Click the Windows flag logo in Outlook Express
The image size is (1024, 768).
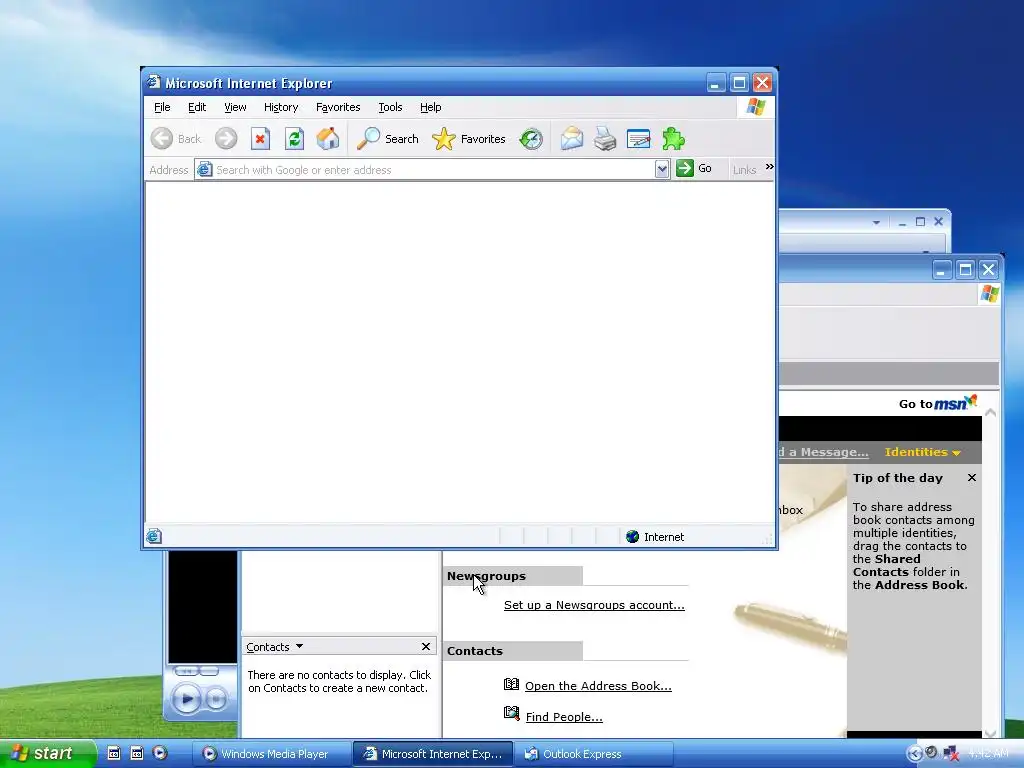(x=989, y=293)
